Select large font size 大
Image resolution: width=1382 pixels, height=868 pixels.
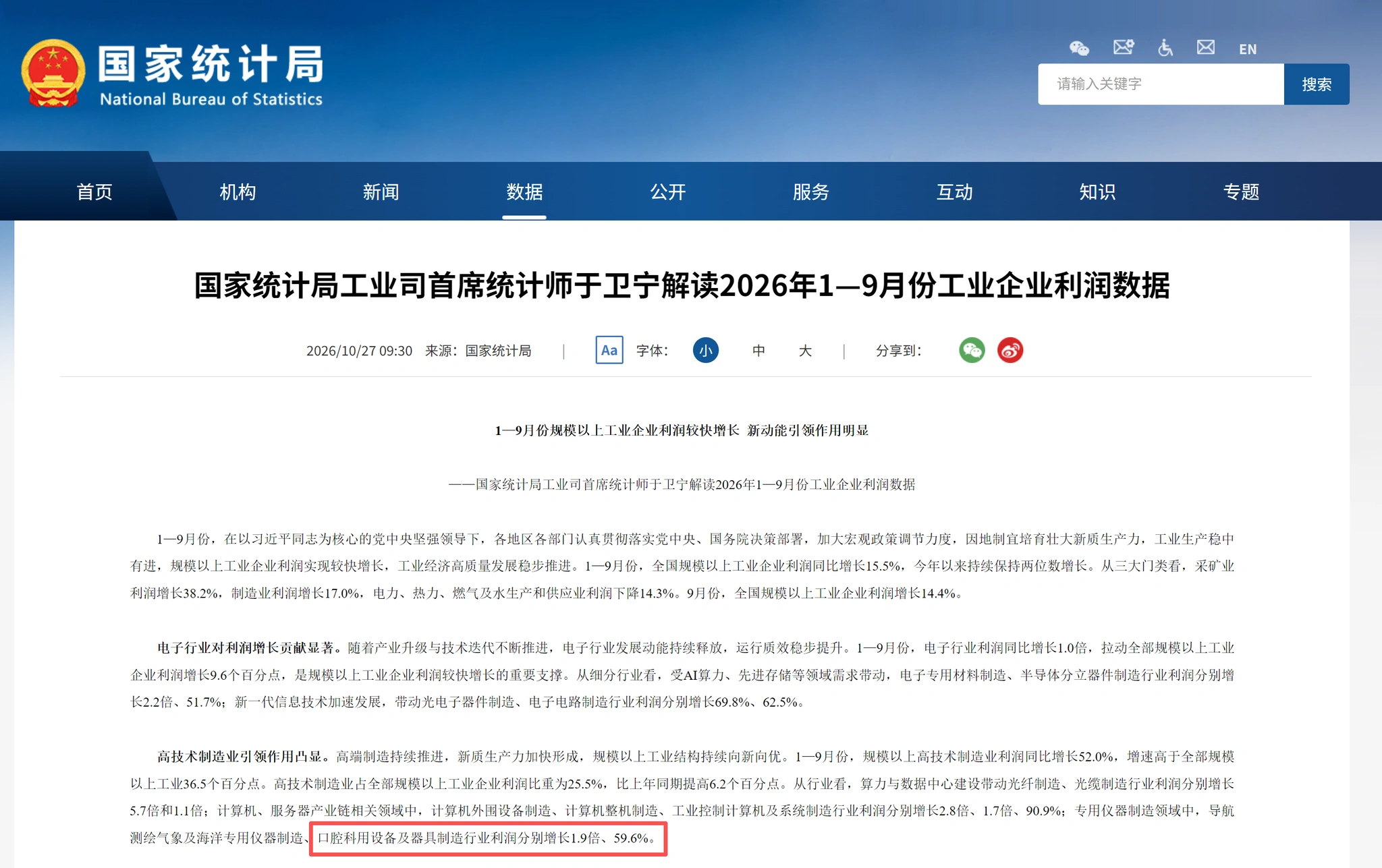tap(805, 350)
